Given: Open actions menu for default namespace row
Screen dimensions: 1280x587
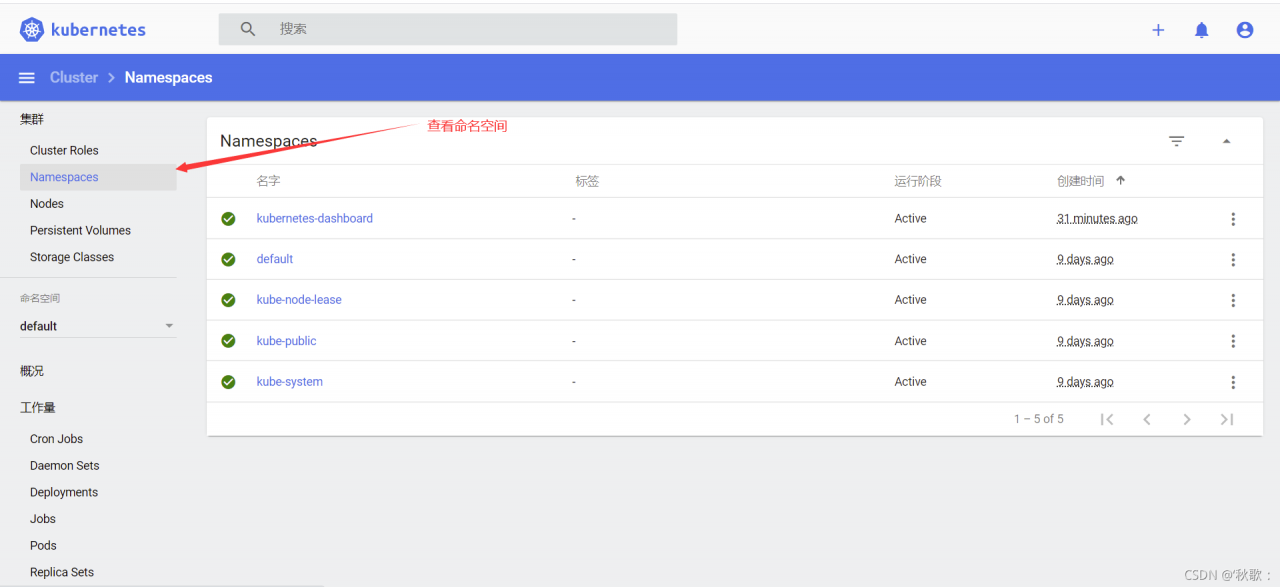Looking at the screenshot, I should [1233, 260].
